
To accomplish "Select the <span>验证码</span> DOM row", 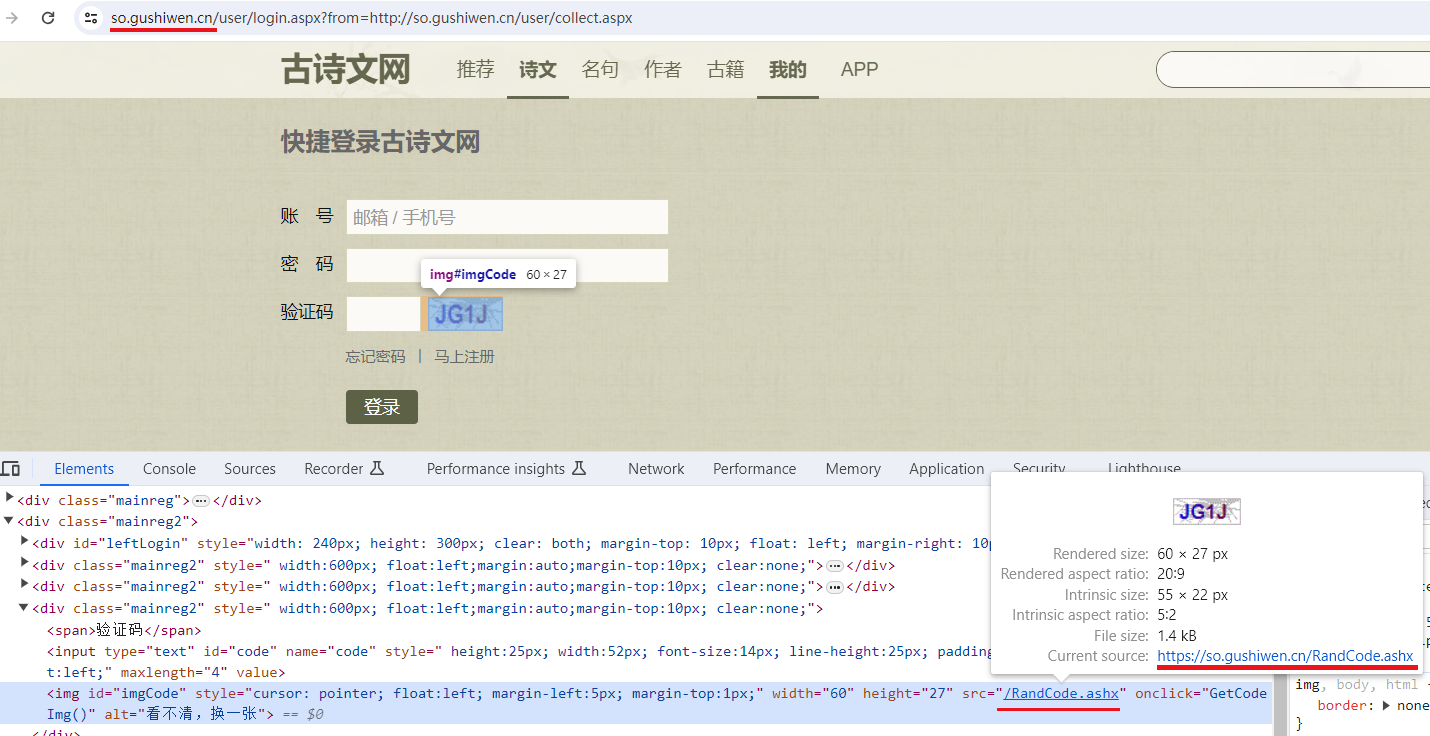I will click(125, 630).
